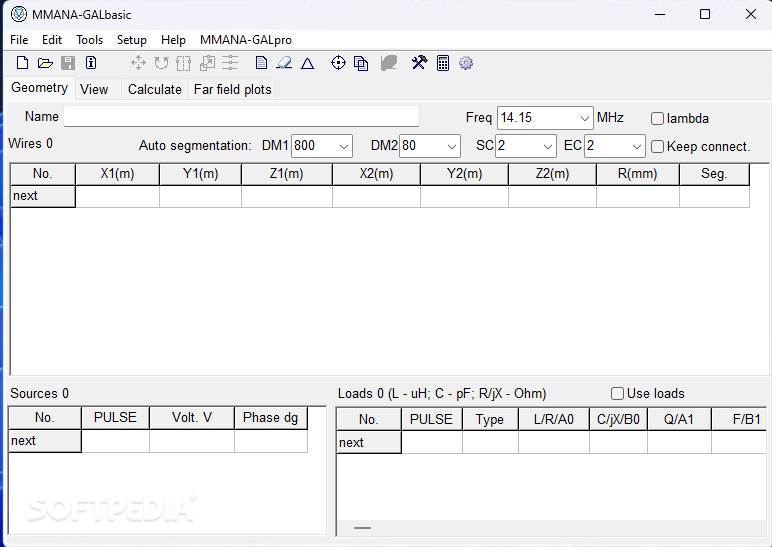Click the triangle toolbar icon

click(307, 64)
